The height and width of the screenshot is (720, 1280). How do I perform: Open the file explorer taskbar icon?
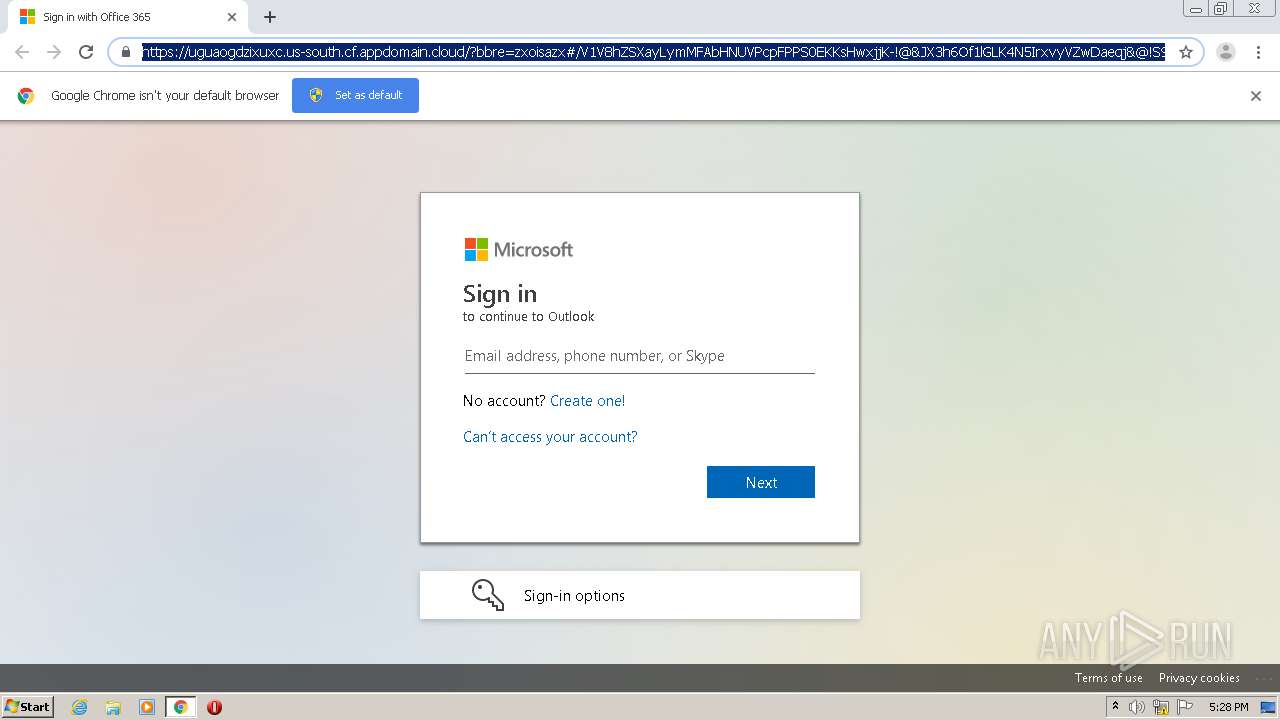click(x=113, y=707)
